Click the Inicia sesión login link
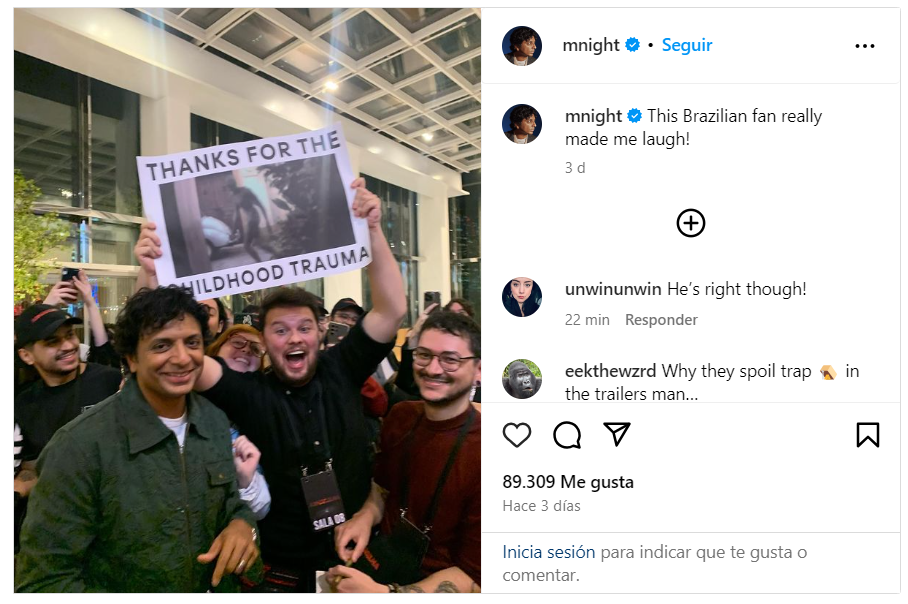Screen dimensions: 908x604 548,552
